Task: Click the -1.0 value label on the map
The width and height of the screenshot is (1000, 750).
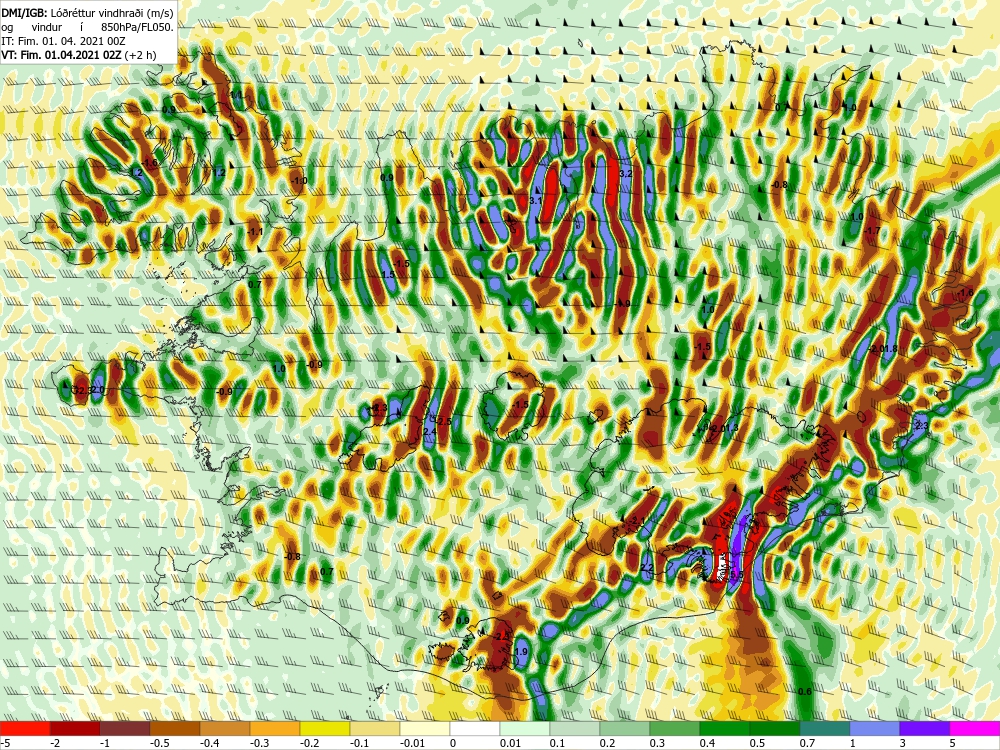Action: click(x=298, y=180)
